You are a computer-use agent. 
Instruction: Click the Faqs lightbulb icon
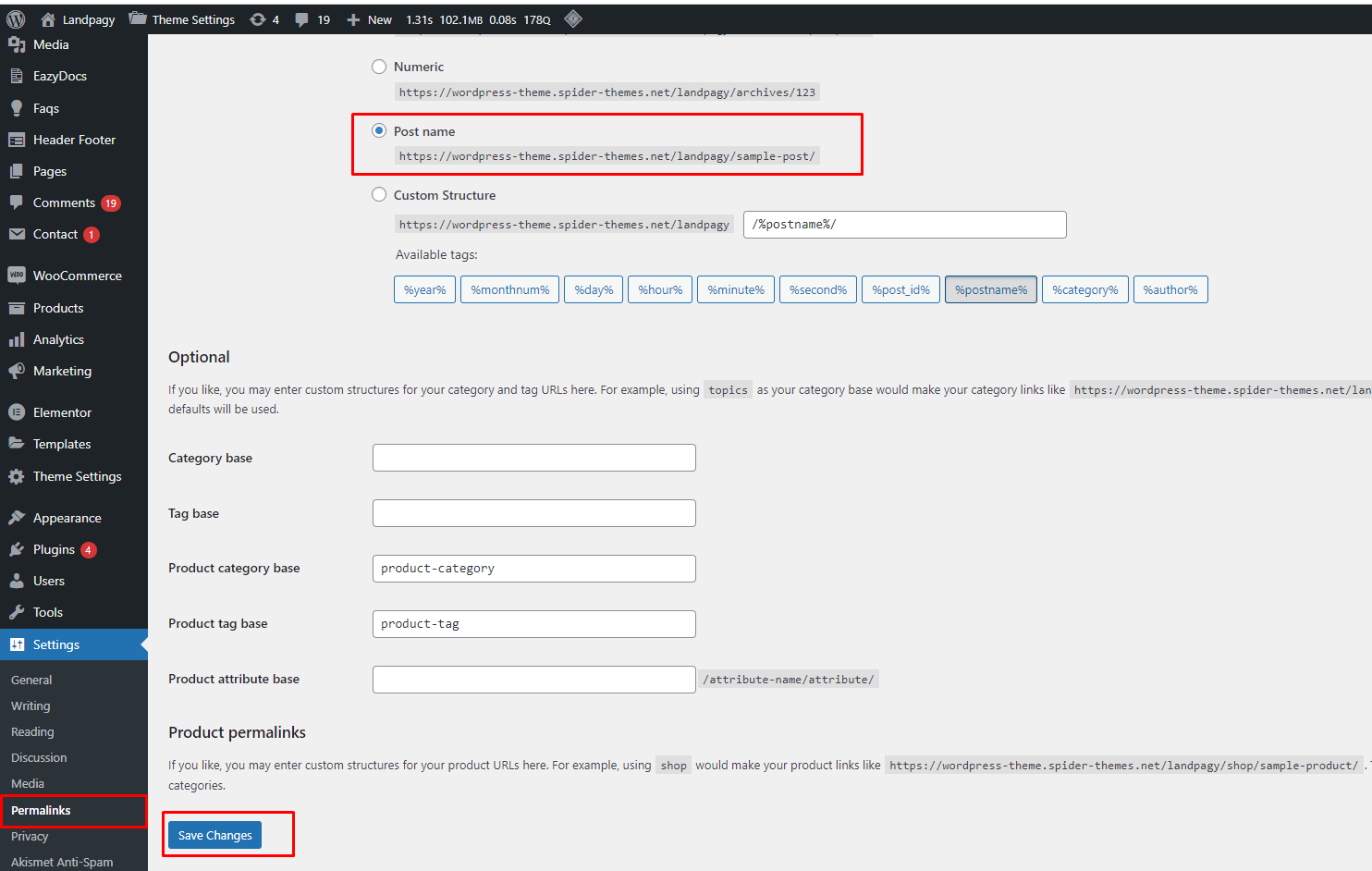coord(17,108)
